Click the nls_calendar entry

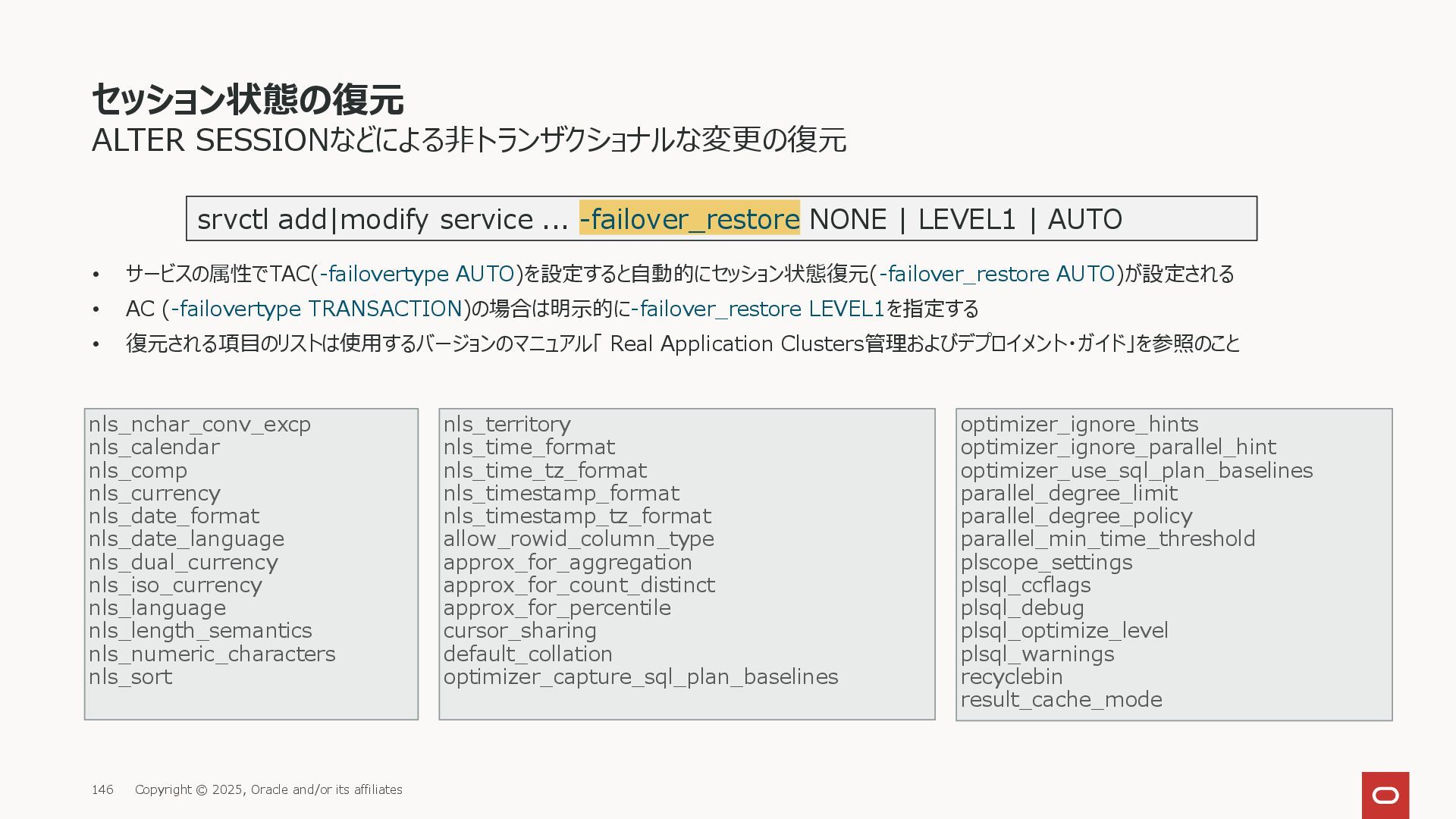click(154, 447)
